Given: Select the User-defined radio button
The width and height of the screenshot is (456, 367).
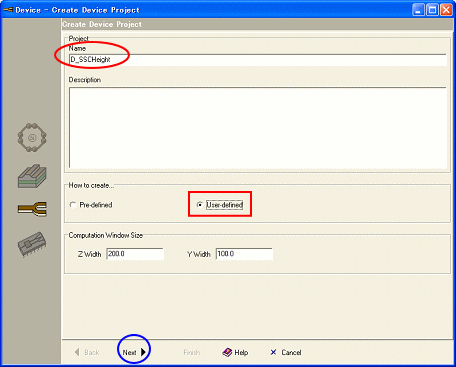Looking at the screenshot, I should coord(200,205).
